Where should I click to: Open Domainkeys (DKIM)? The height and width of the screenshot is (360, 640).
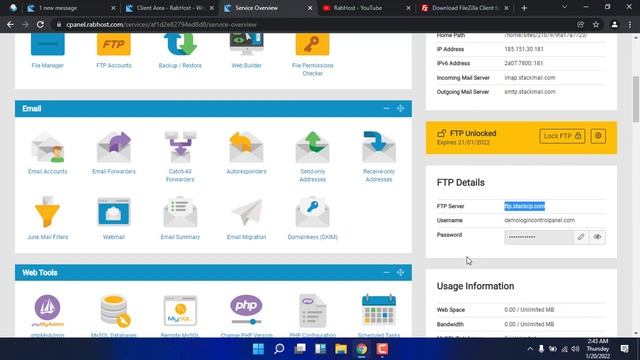click(312, 218)
